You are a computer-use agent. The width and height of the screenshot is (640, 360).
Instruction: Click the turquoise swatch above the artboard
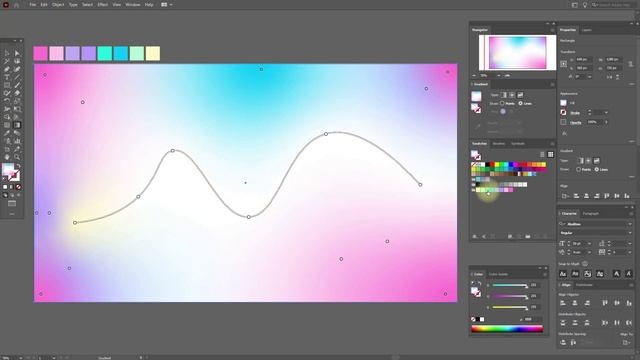click(105, 53)
